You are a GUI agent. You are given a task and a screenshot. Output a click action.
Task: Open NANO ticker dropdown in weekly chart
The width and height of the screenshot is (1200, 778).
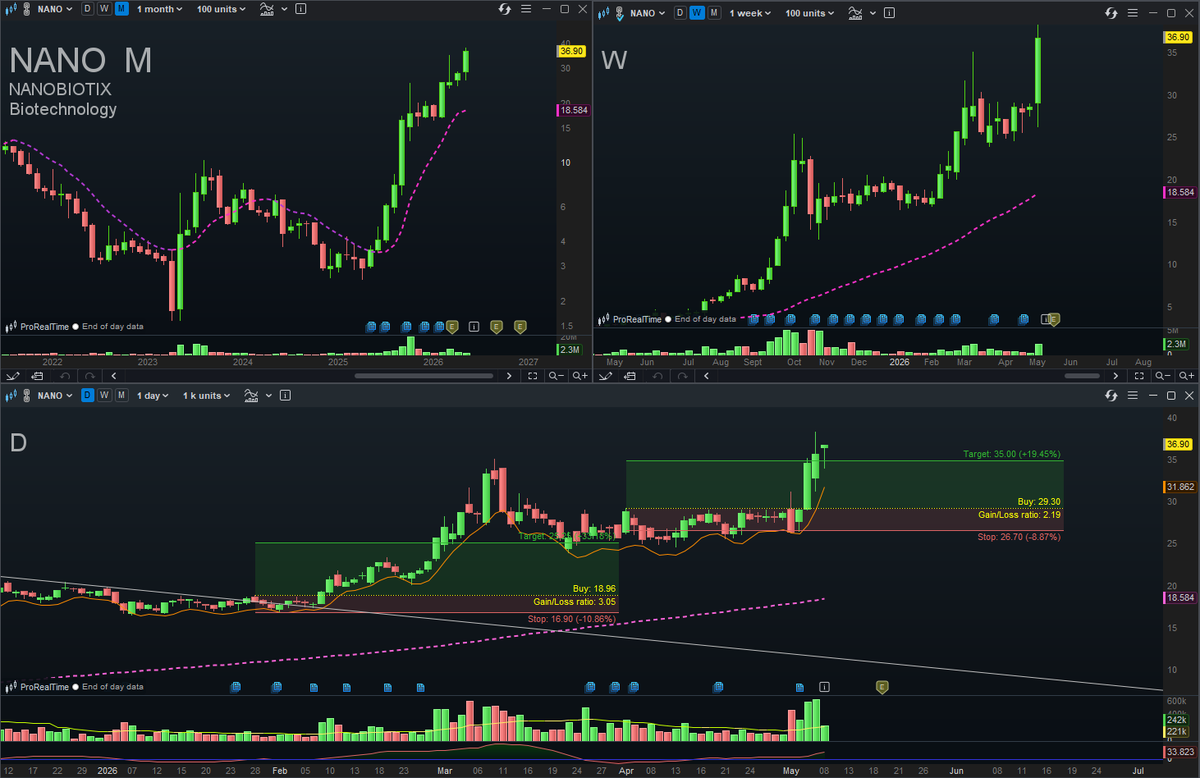[646, 14]
